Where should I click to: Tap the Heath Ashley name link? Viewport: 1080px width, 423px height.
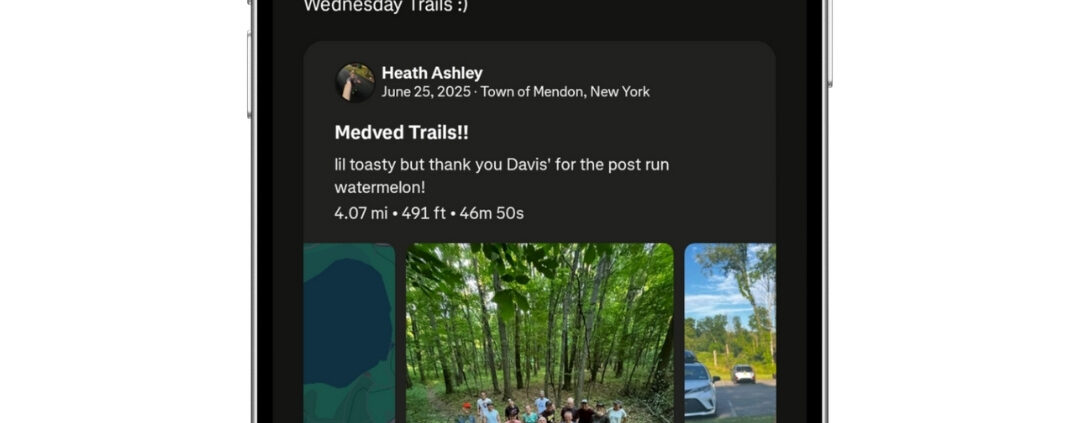point(432,73)
